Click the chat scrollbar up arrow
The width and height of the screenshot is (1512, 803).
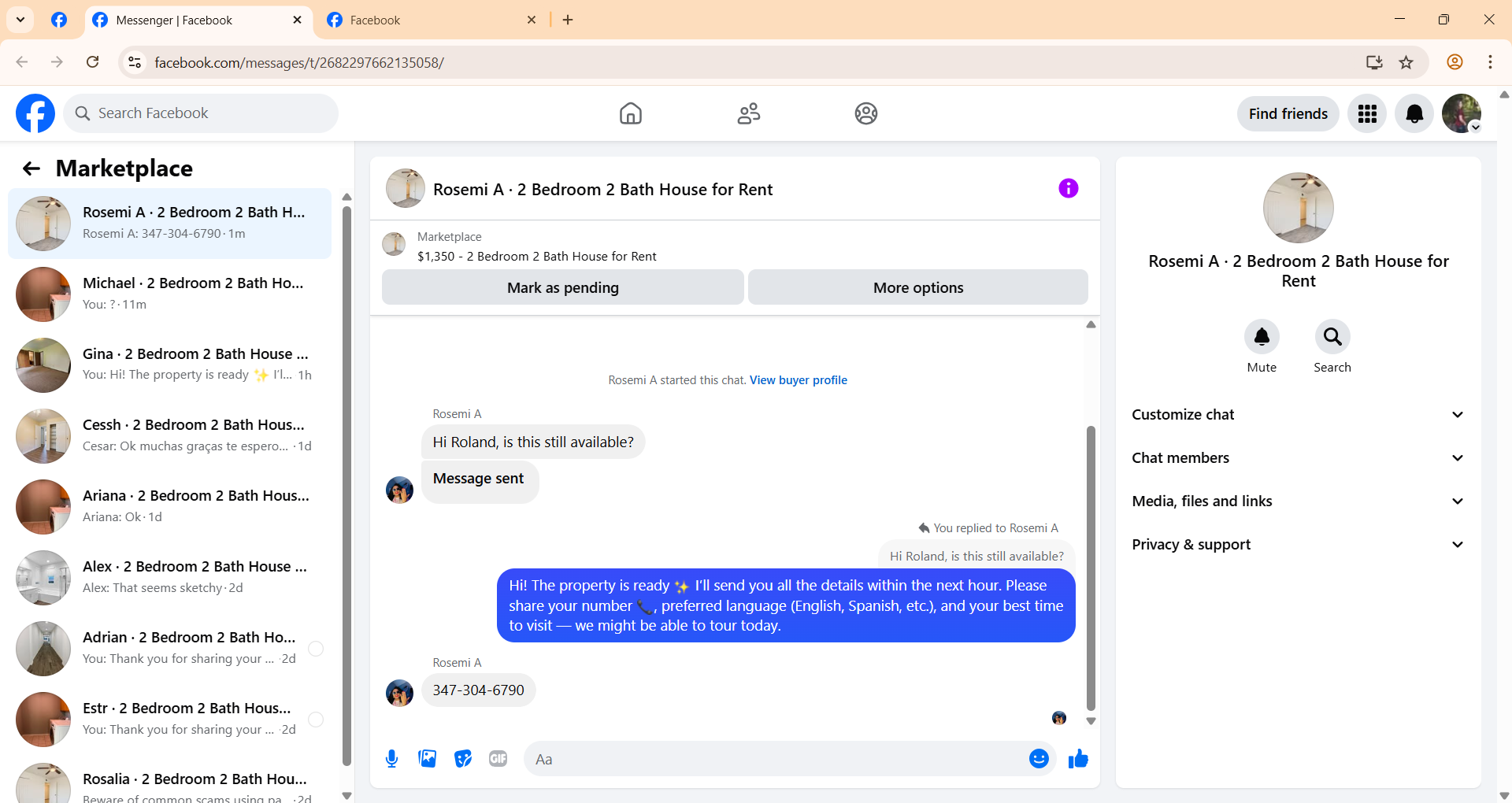(1091, 324)
